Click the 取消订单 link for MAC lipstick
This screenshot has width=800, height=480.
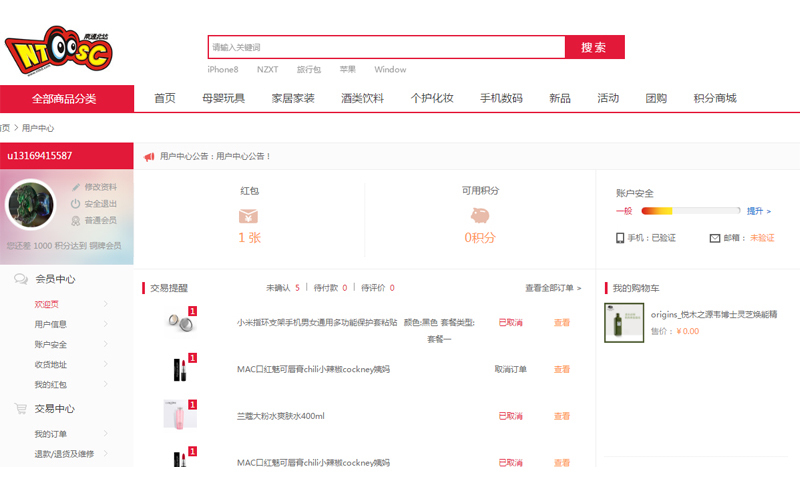pyautogui.click(x=510, y=369)
